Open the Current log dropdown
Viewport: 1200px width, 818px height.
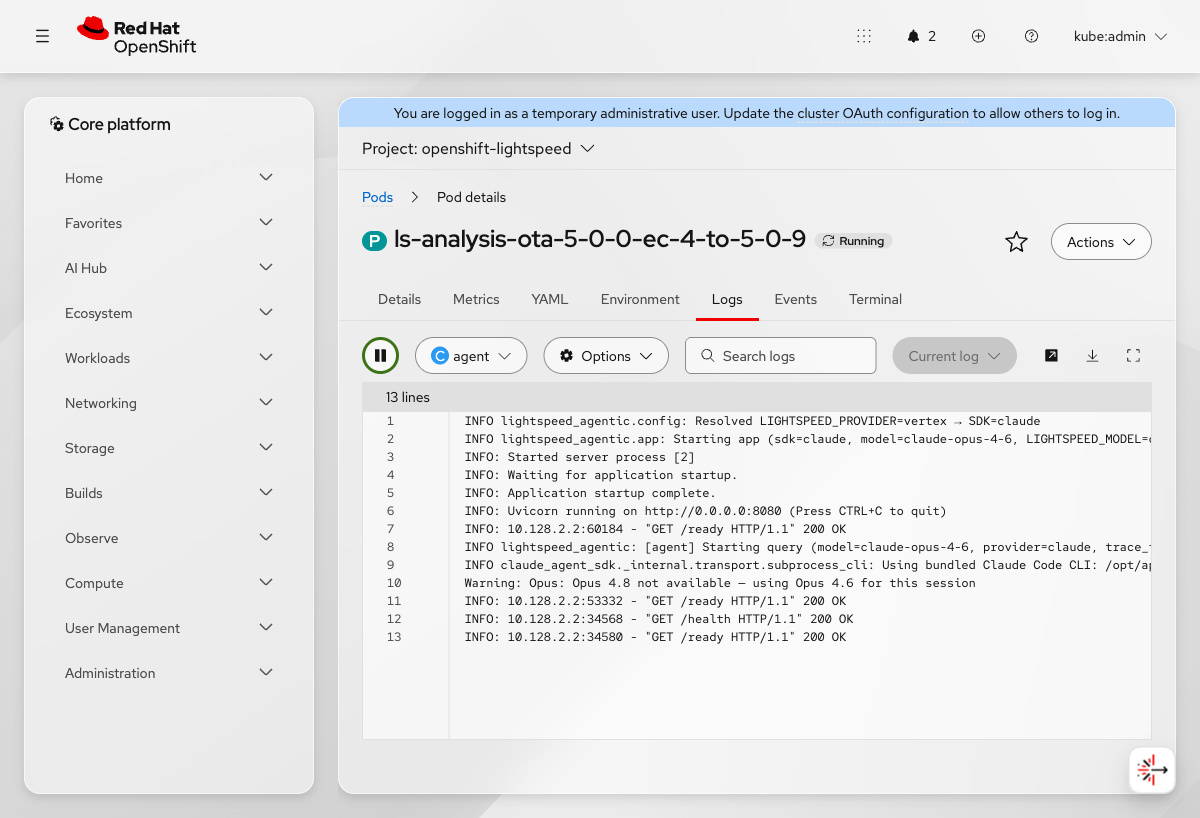954,356
